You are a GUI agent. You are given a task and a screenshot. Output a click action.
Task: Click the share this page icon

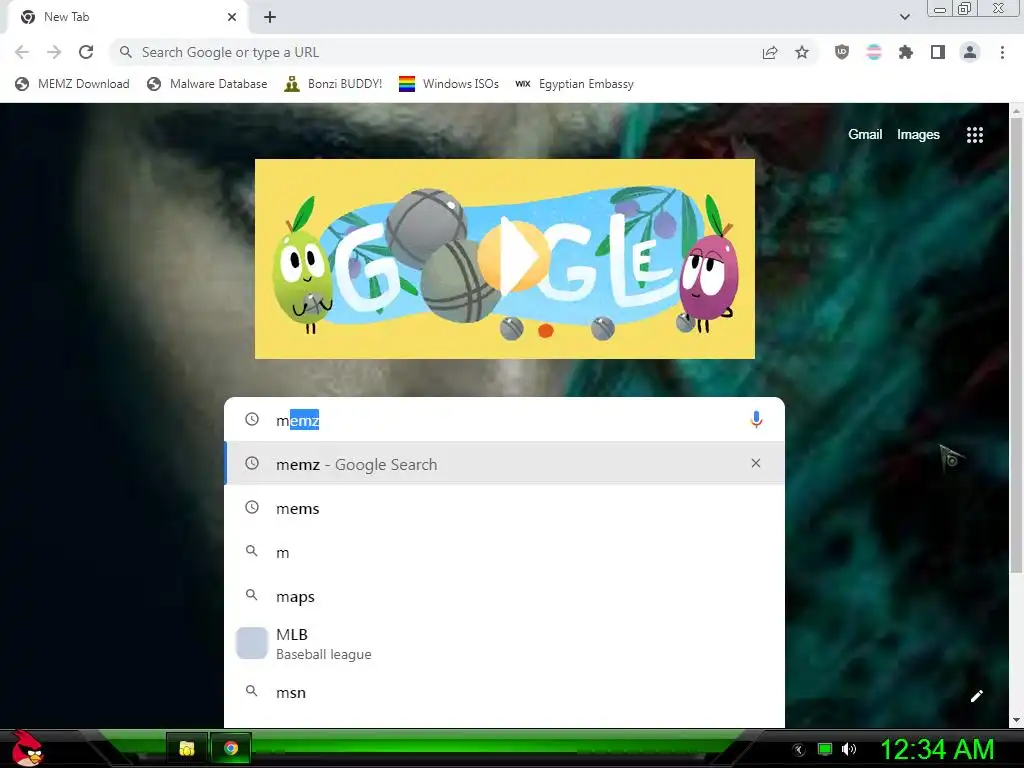pos(770,52)
